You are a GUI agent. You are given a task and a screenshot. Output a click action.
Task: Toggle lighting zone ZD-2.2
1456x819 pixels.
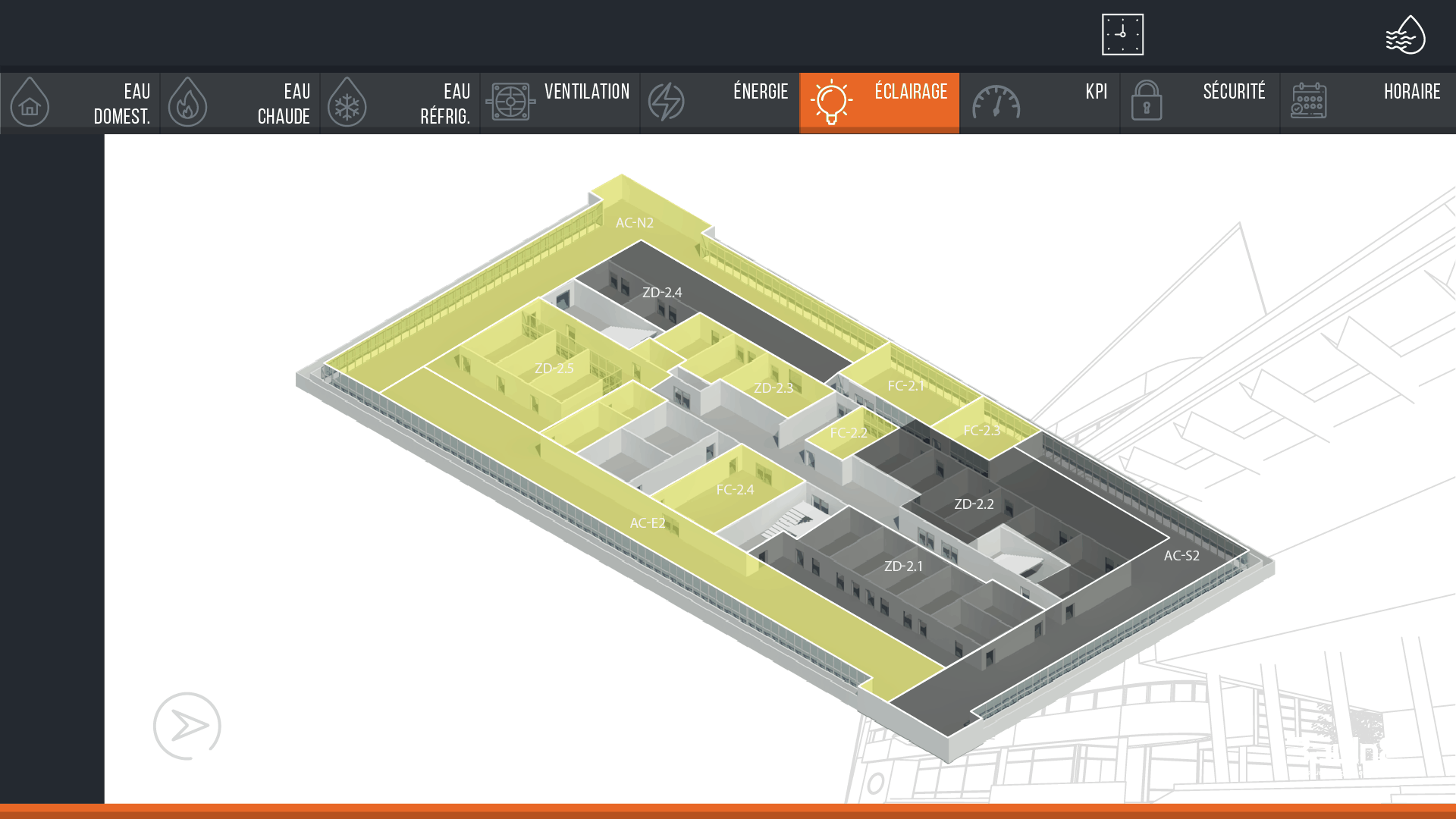[x=974, y=504]
